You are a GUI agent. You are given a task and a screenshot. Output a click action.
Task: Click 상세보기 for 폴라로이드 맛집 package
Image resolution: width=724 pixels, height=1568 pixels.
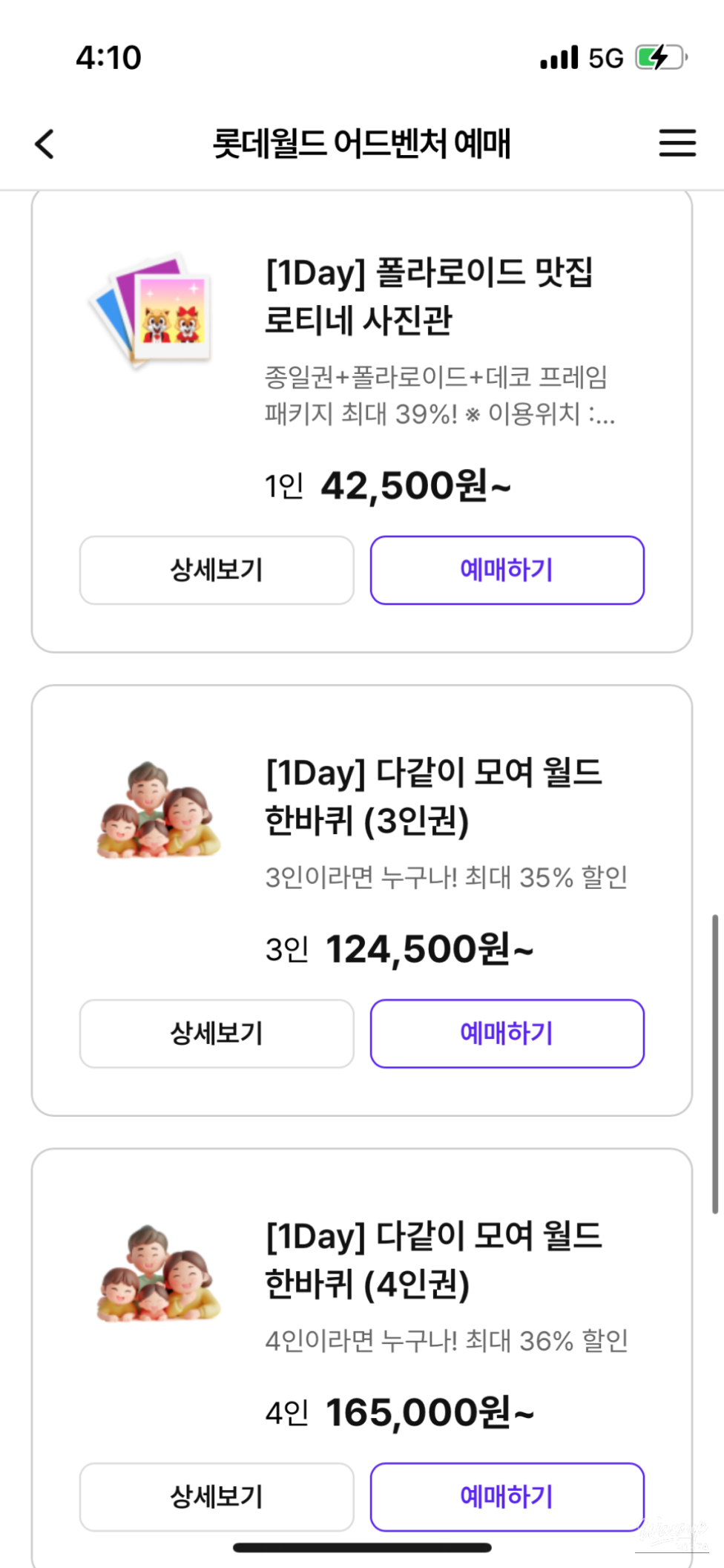(x=217, y=570)
